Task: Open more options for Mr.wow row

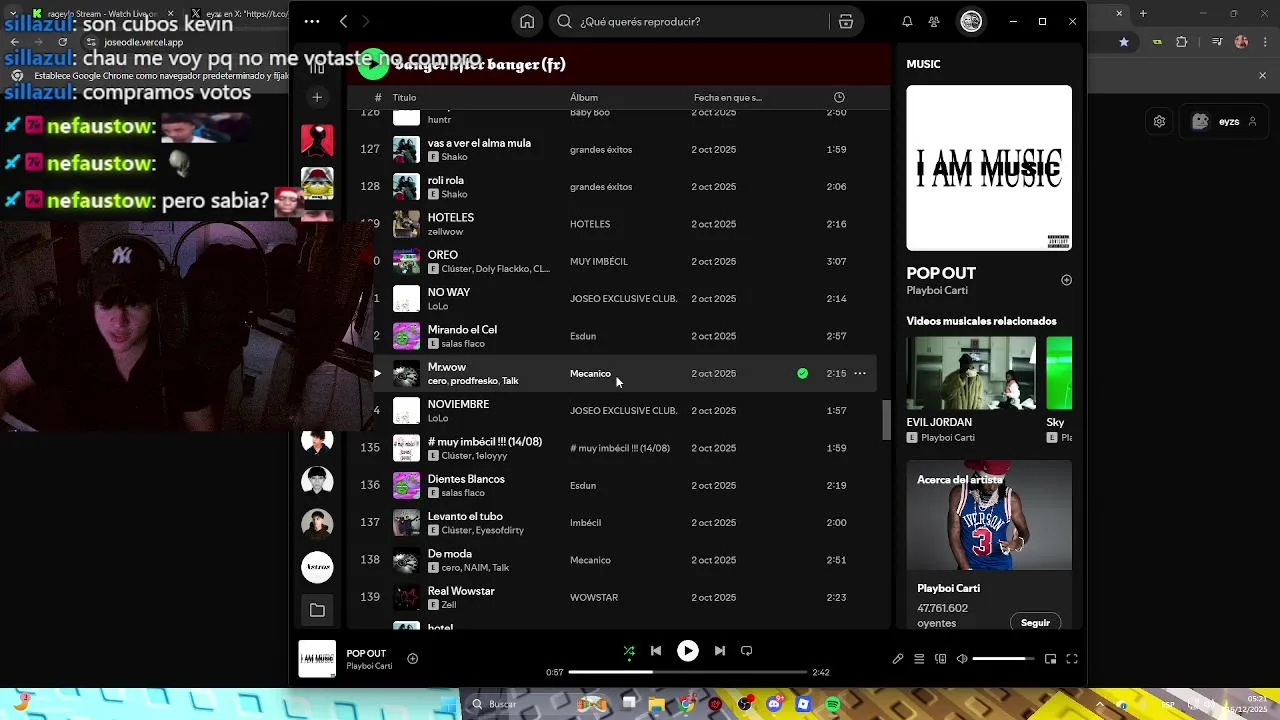Action: (860, 373)
